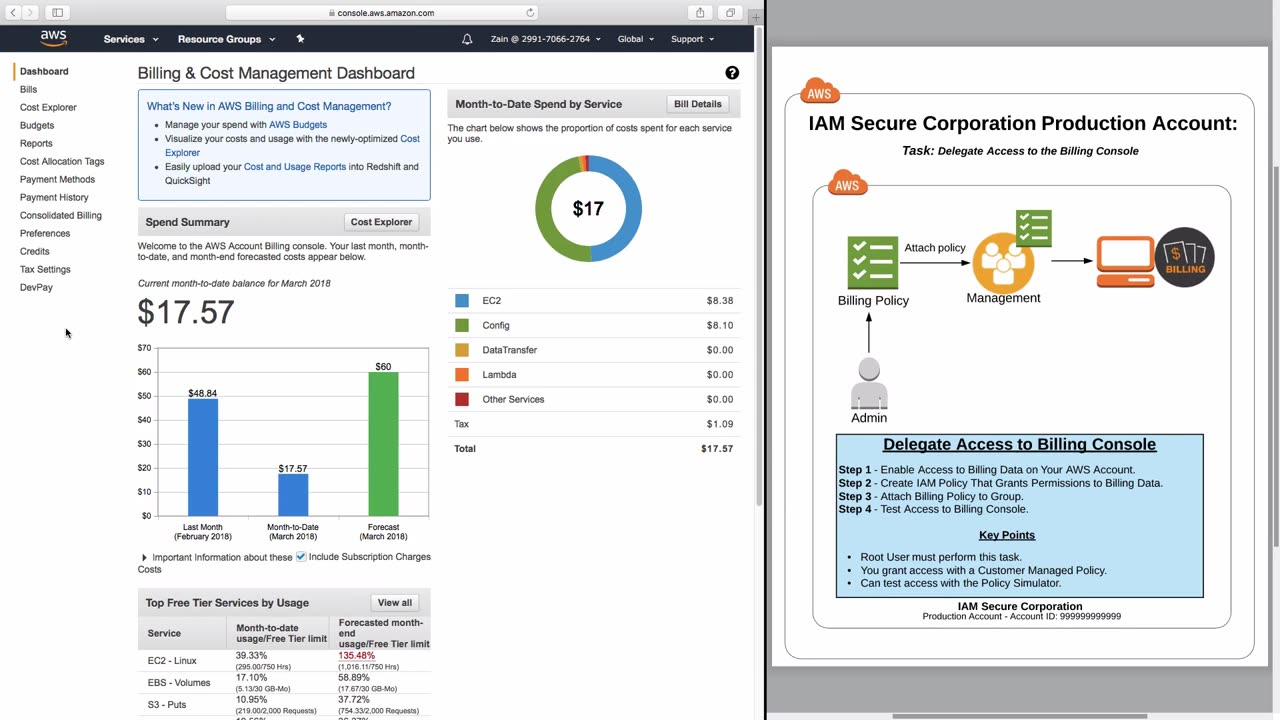Follow the Cost and Usage Reports link
This screenshot has height=720, width=1280.
[295, 167]
